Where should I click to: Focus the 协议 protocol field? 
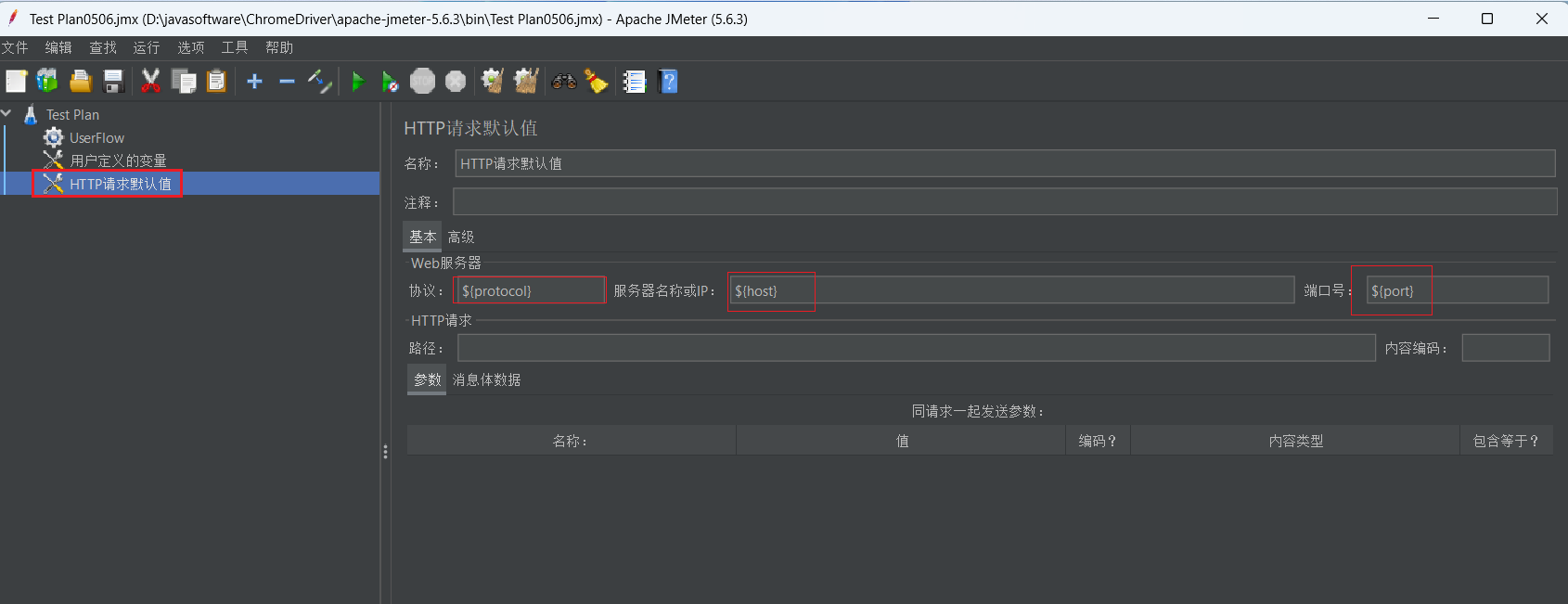click(530, 290)
